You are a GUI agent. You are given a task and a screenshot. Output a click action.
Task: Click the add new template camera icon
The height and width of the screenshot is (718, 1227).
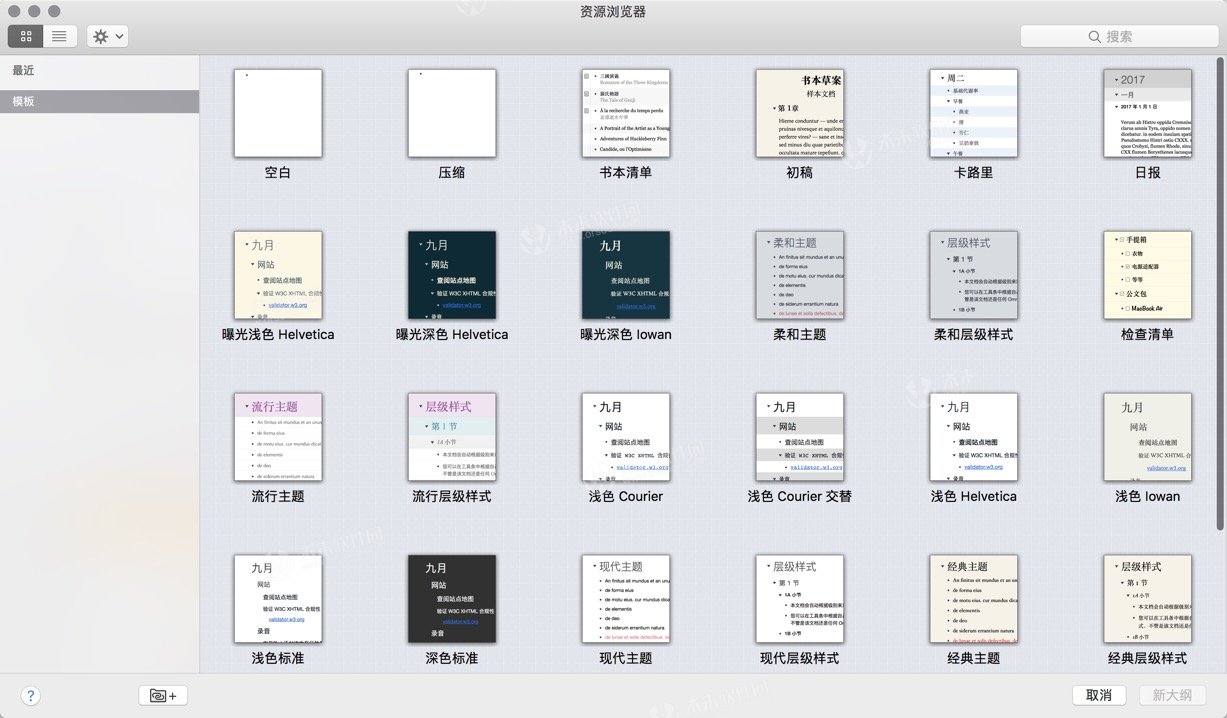[x=162, y=695]
